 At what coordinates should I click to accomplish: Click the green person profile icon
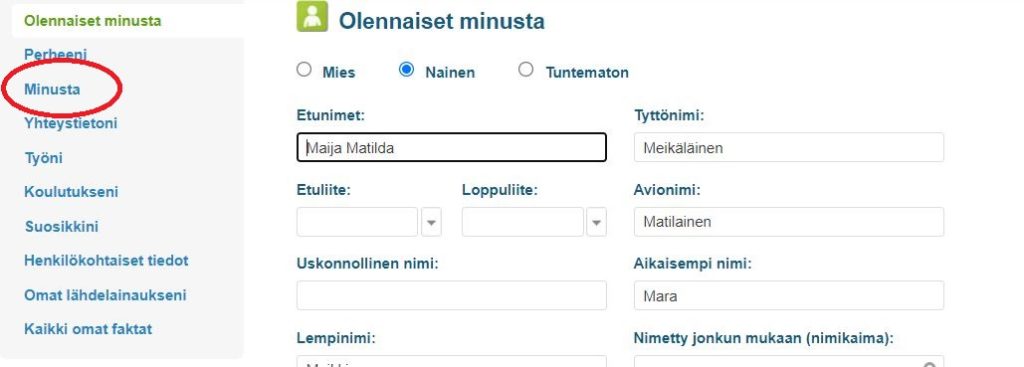[x=312, y=16]
